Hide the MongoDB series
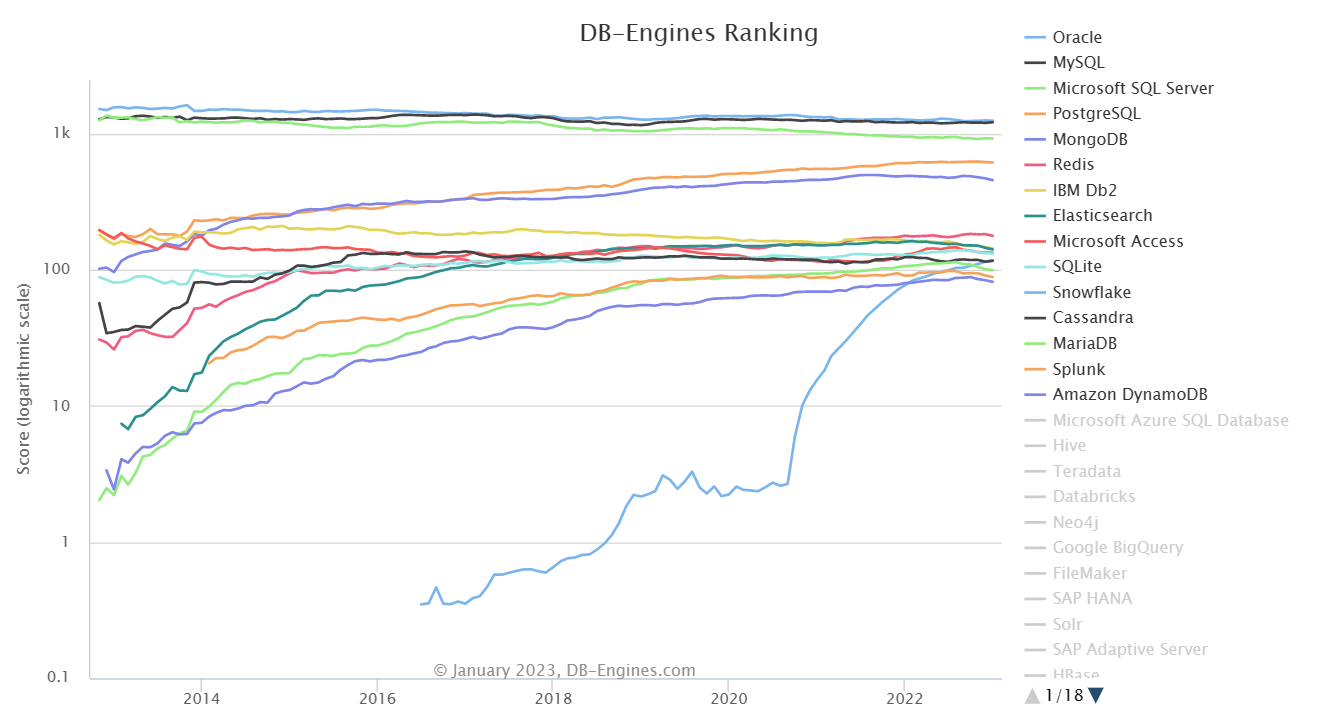 [1076, 140]
